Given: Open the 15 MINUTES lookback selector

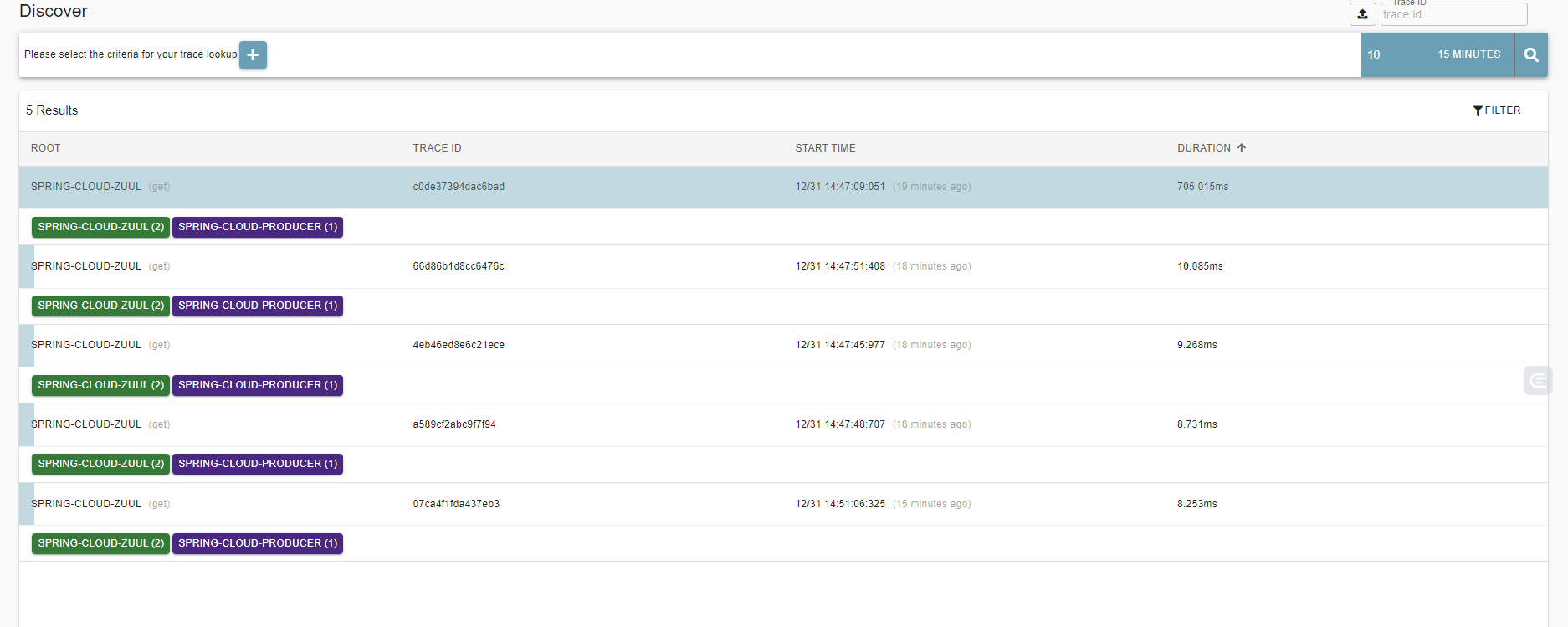Looking at the screenshot, I should tap(1468, 54).
